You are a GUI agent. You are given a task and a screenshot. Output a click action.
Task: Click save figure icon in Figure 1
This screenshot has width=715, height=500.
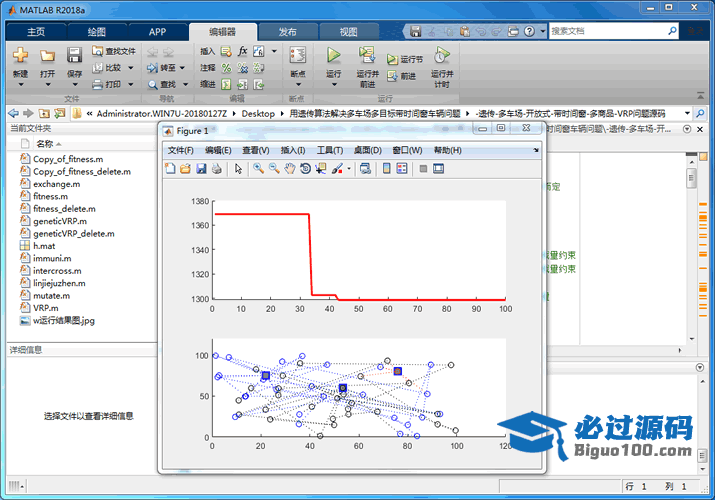pos(201,169)
